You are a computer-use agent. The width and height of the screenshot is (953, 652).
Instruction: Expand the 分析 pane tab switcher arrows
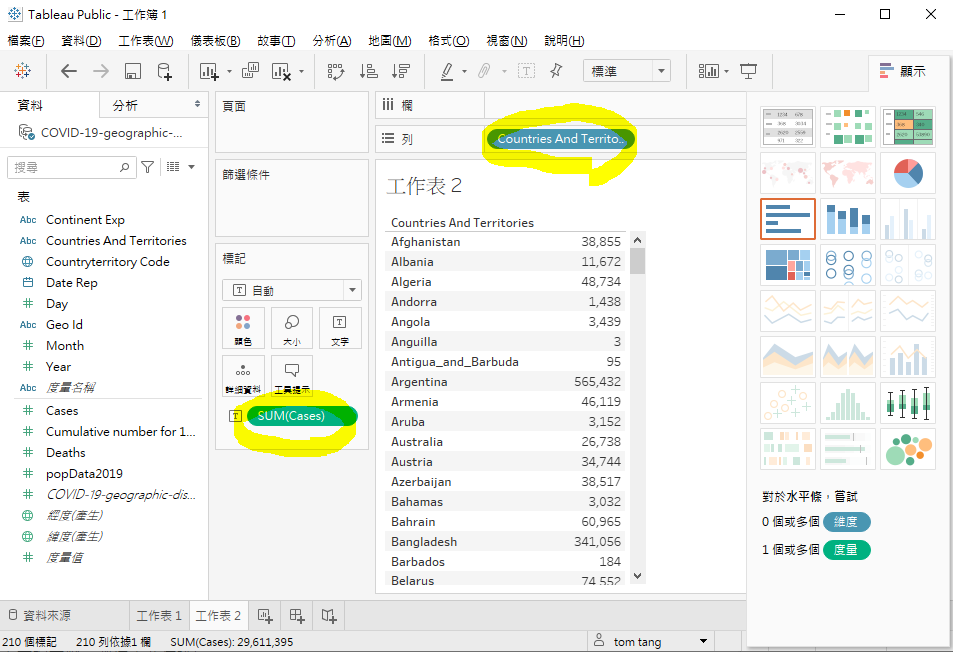198,104
